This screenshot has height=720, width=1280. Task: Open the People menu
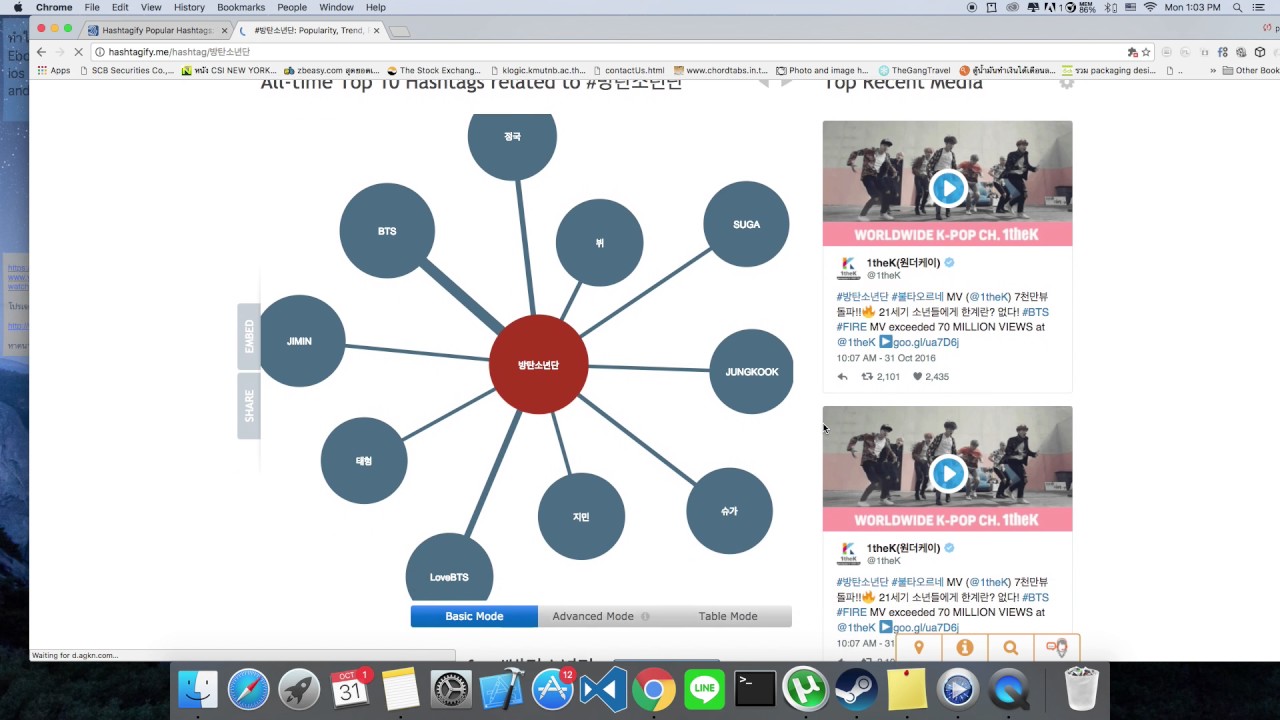pos(292,7)
